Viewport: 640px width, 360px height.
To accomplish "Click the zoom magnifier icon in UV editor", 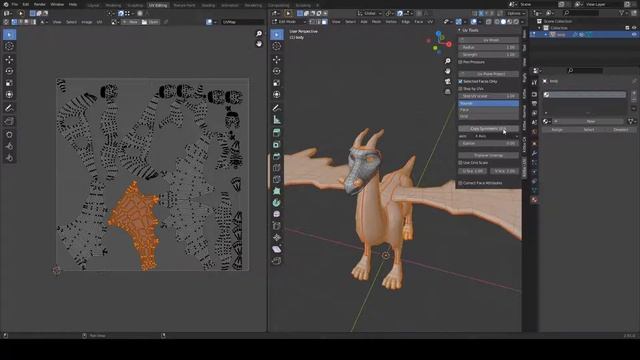I will tap(259, 33).
